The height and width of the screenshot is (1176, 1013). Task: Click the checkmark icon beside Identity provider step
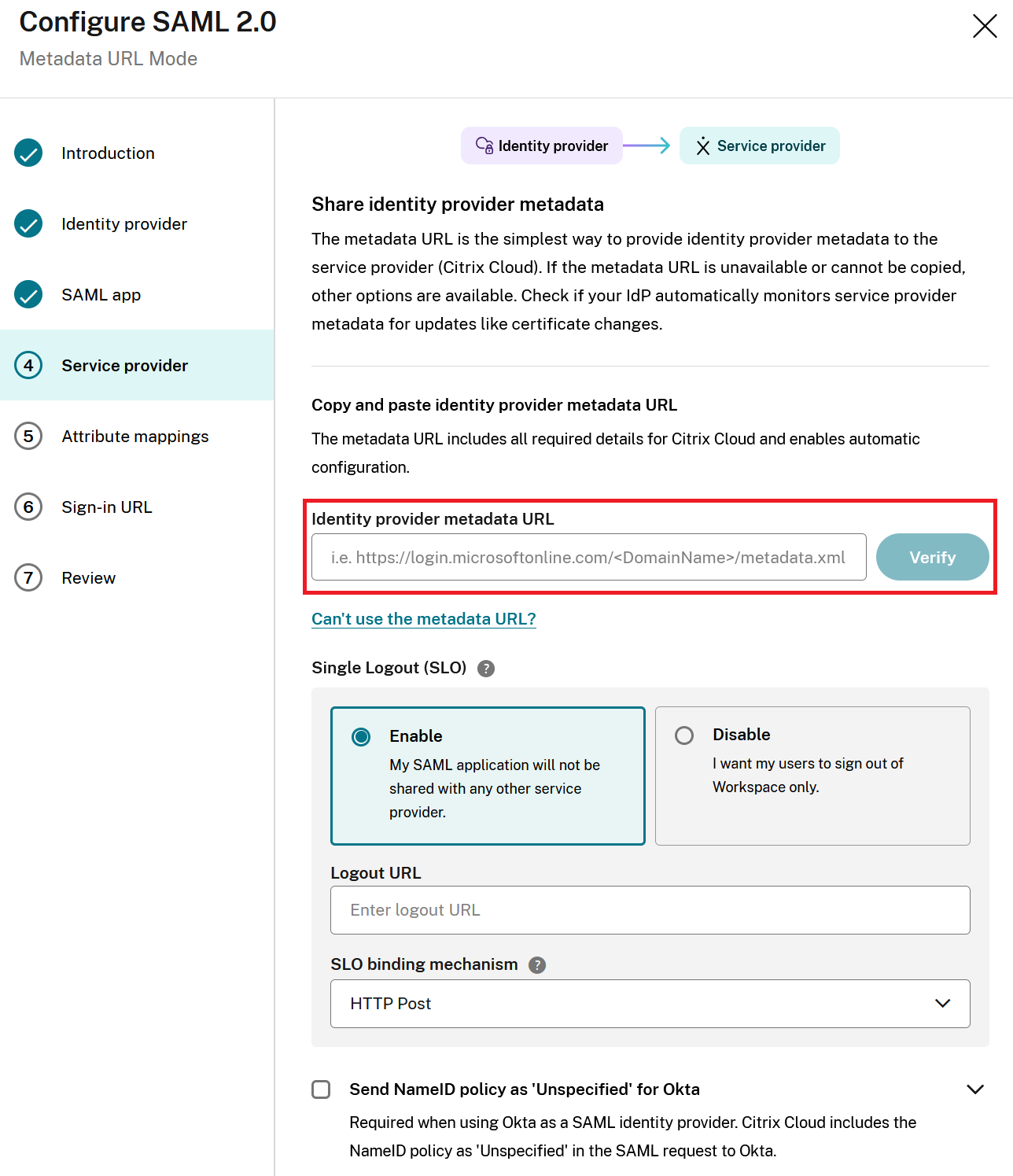pyautogui.click(x=28, y=224)
